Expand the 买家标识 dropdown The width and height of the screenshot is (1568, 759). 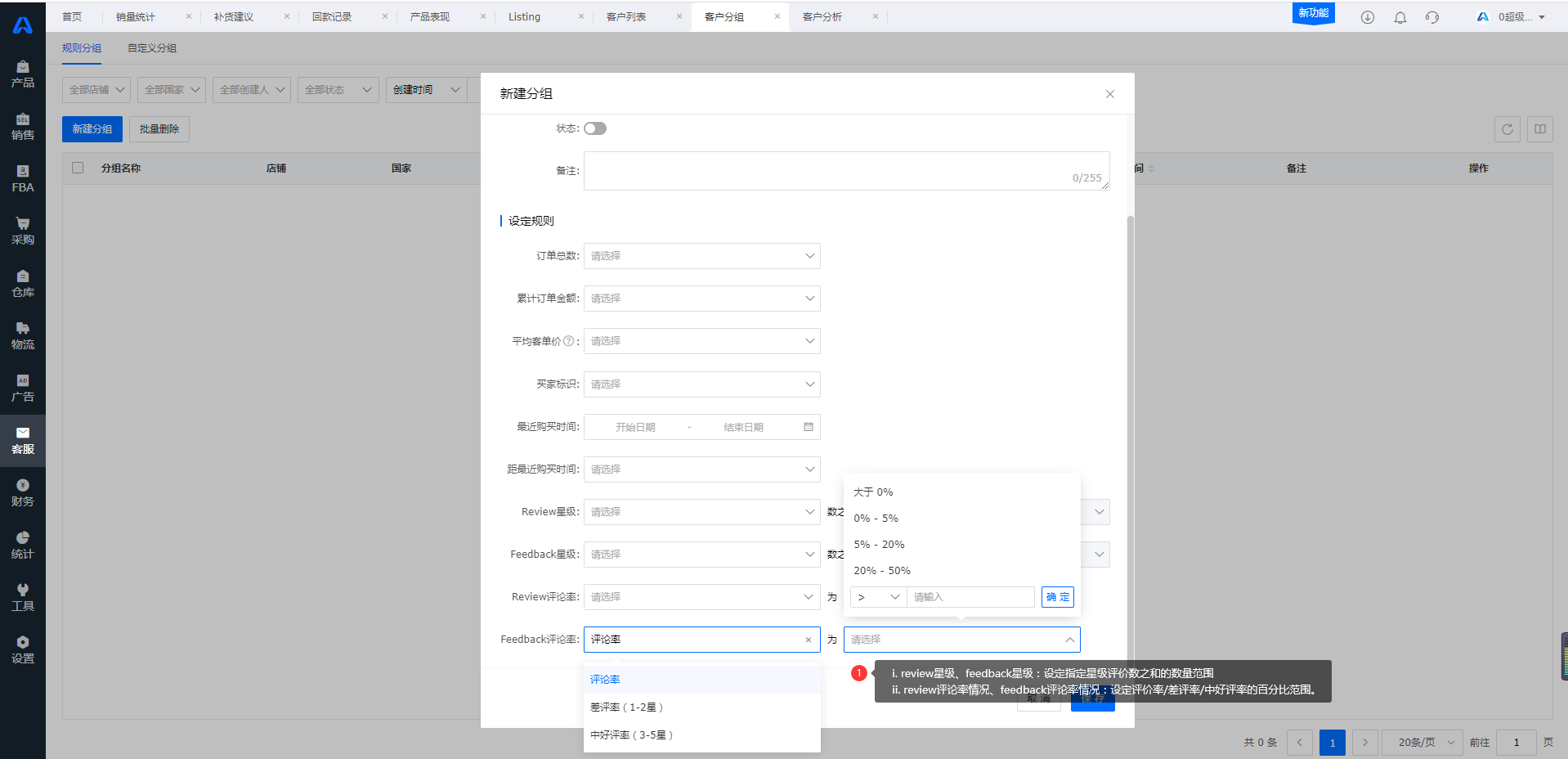(702, 384)
